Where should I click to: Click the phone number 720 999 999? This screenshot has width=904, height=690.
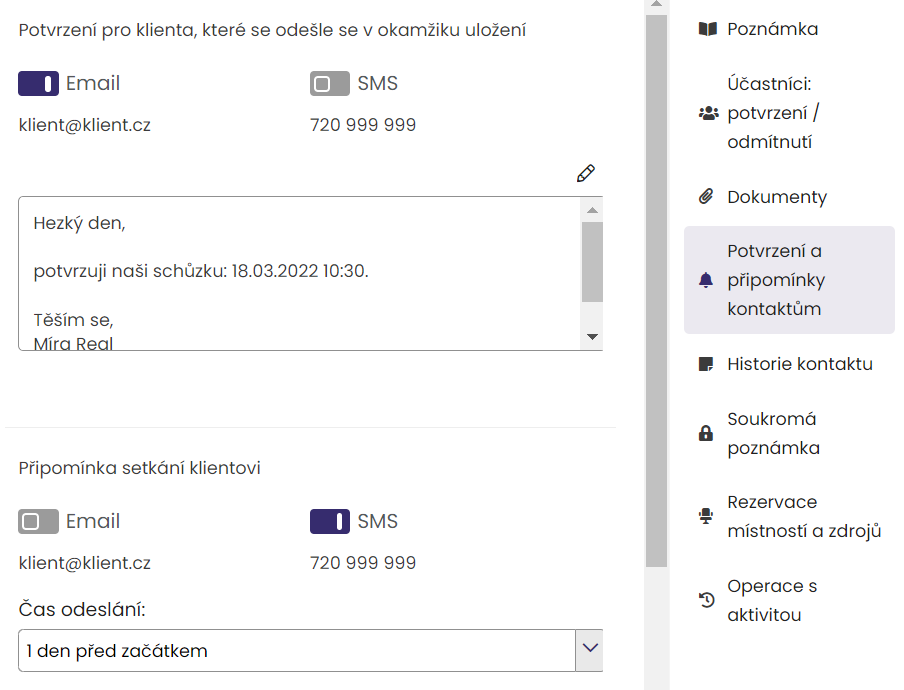[x=363, y=124]
